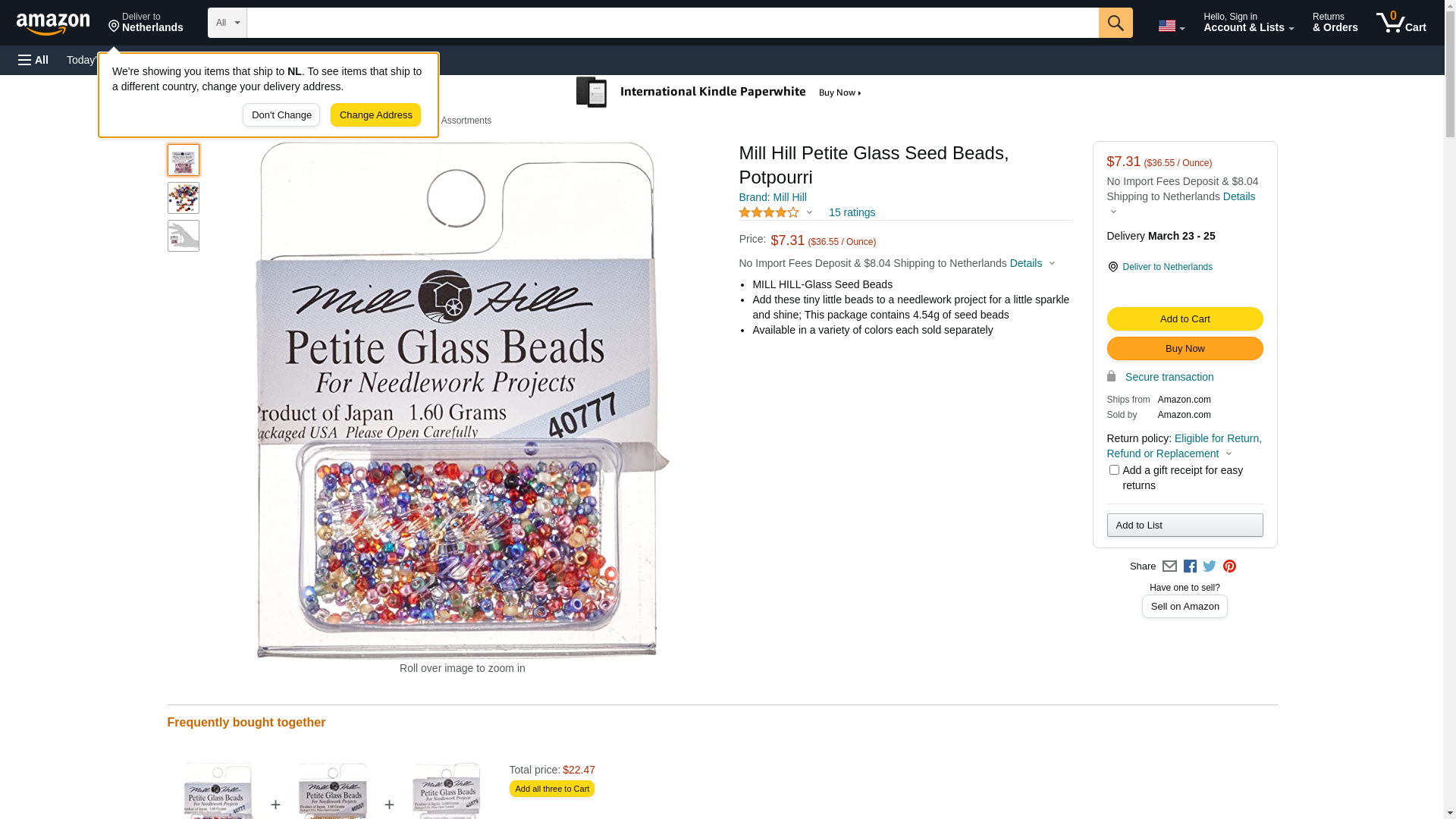The width and height of the screenshot is (1456, 819).
Task: Share product on Pinterest
Action: click(x=1229, y=566)
